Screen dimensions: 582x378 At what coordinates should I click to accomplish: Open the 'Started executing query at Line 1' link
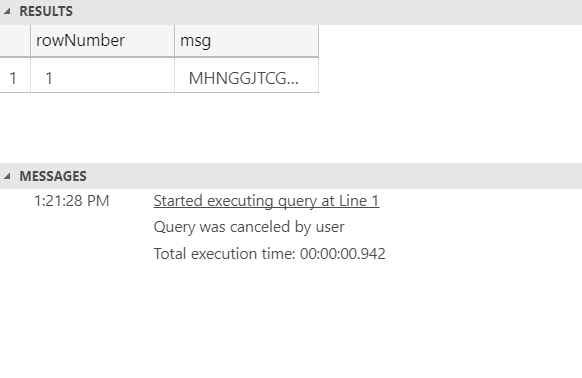tap(266, 201)
